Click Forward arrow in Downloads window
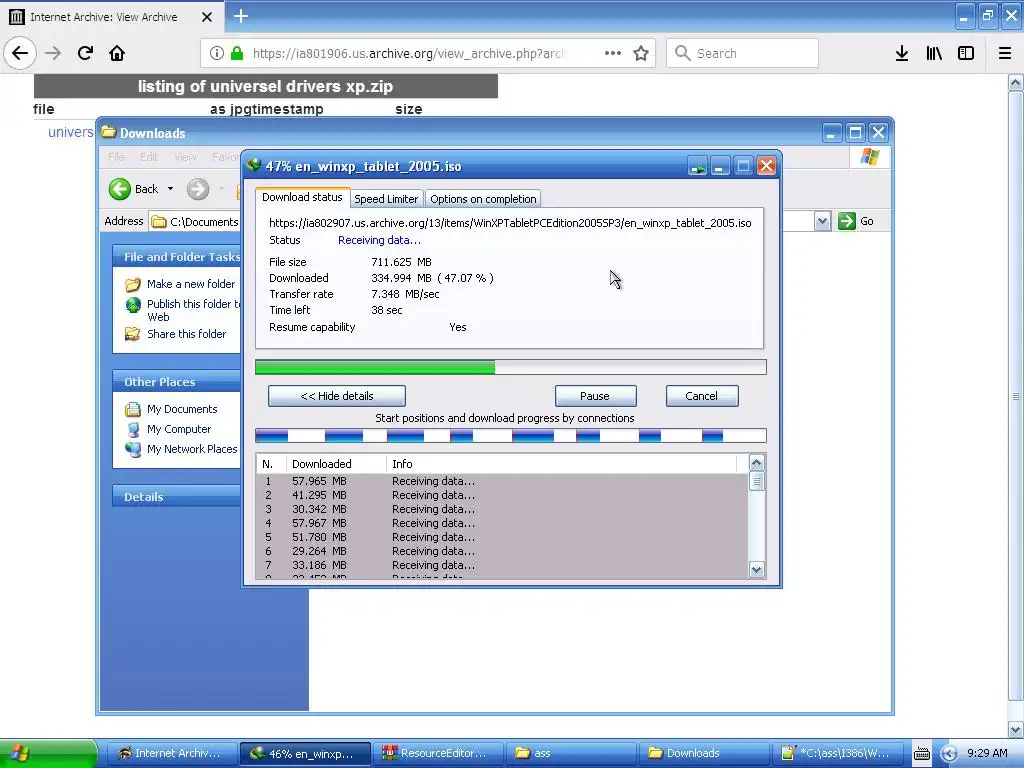This screenshot has height=768, width=1024. click(x=198, y=189)
